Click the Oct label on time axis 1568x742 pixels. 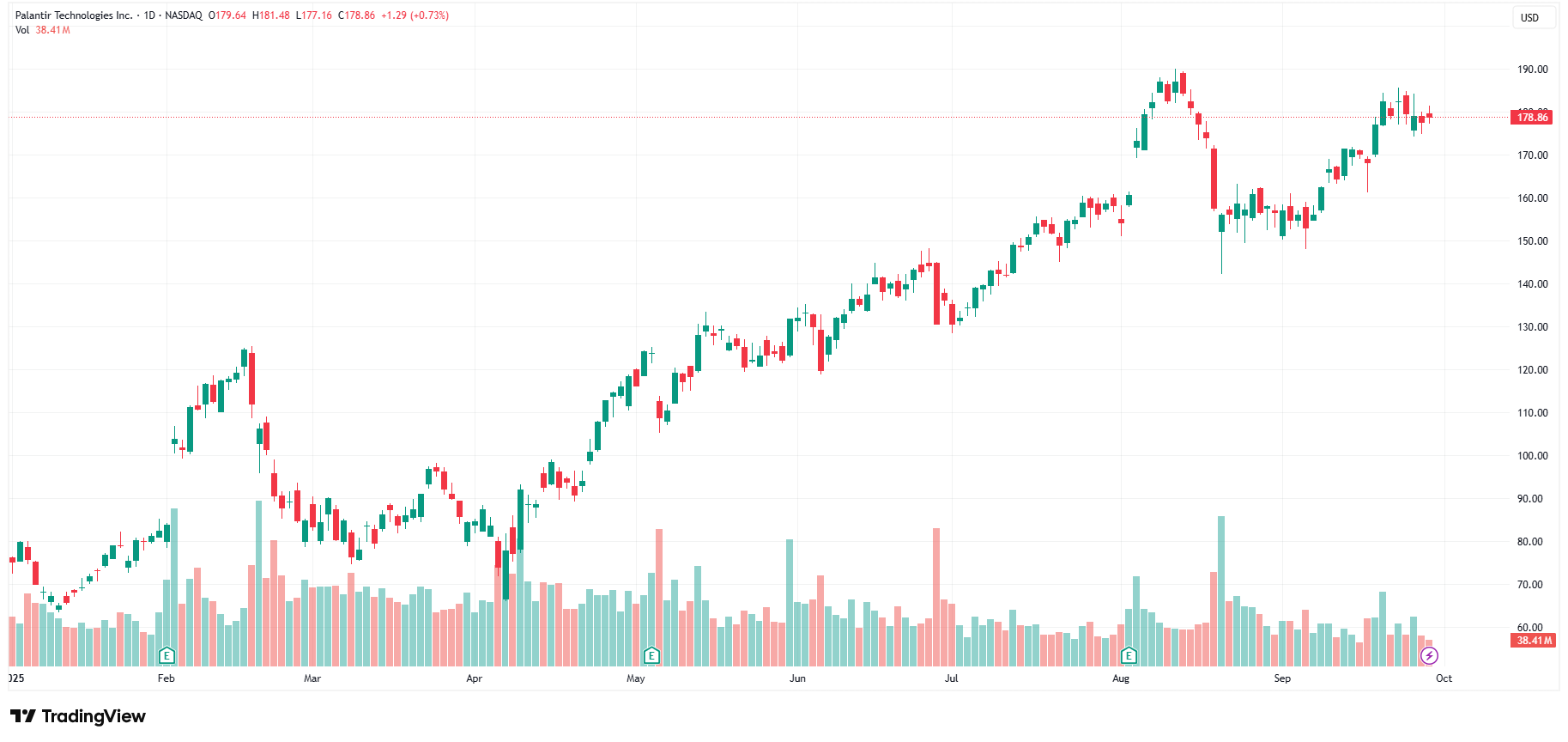tap(1444, 678)
